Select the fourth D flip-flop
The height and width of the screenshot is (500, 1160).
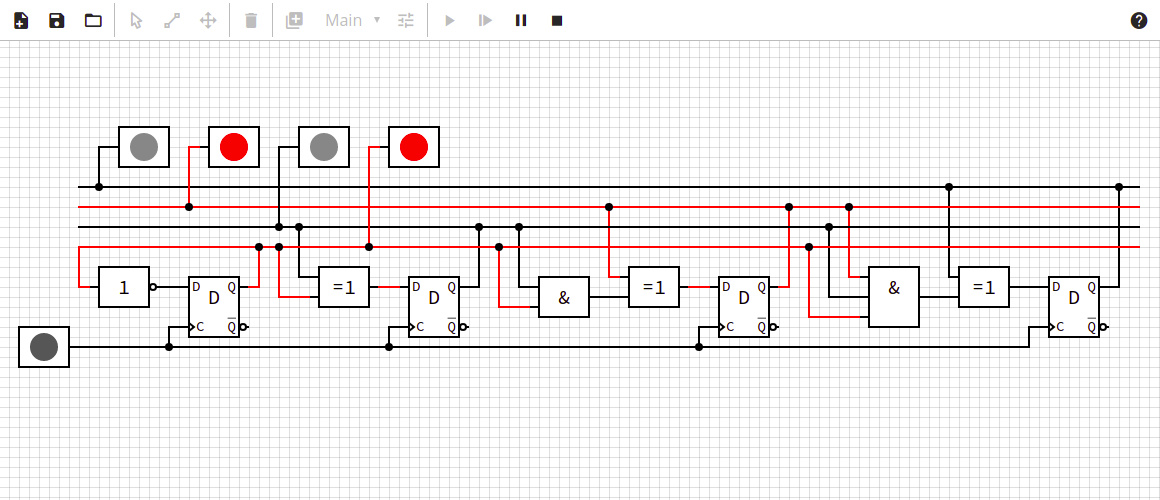tap(1074, 307)
